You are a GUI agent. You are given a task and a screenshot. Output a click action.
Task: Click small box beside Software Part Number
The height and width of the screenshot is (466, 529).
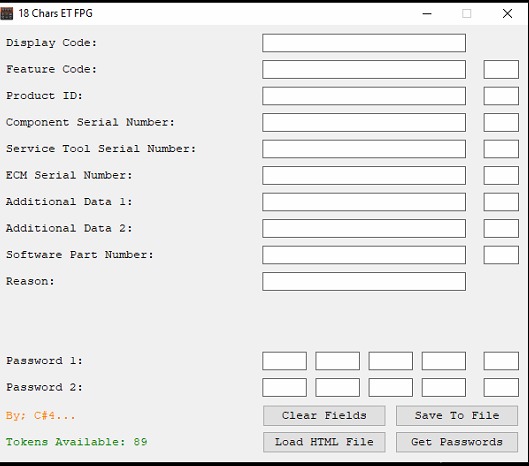[501, 255]
